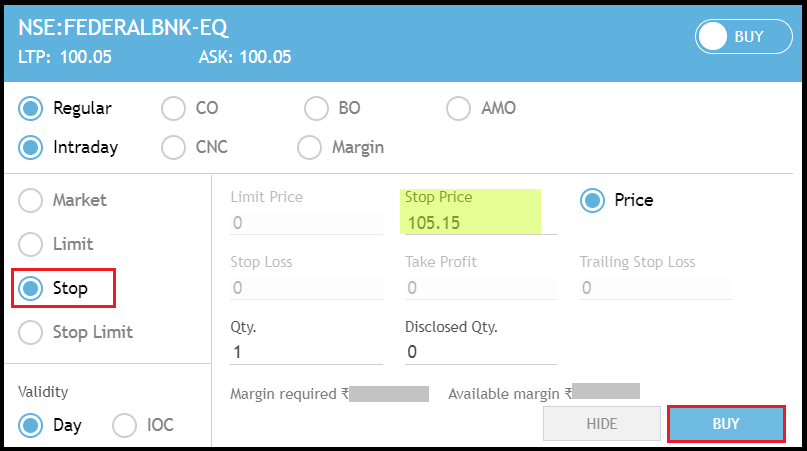Select the AMO order option
The image size is (807, 451).
(458, 108)
